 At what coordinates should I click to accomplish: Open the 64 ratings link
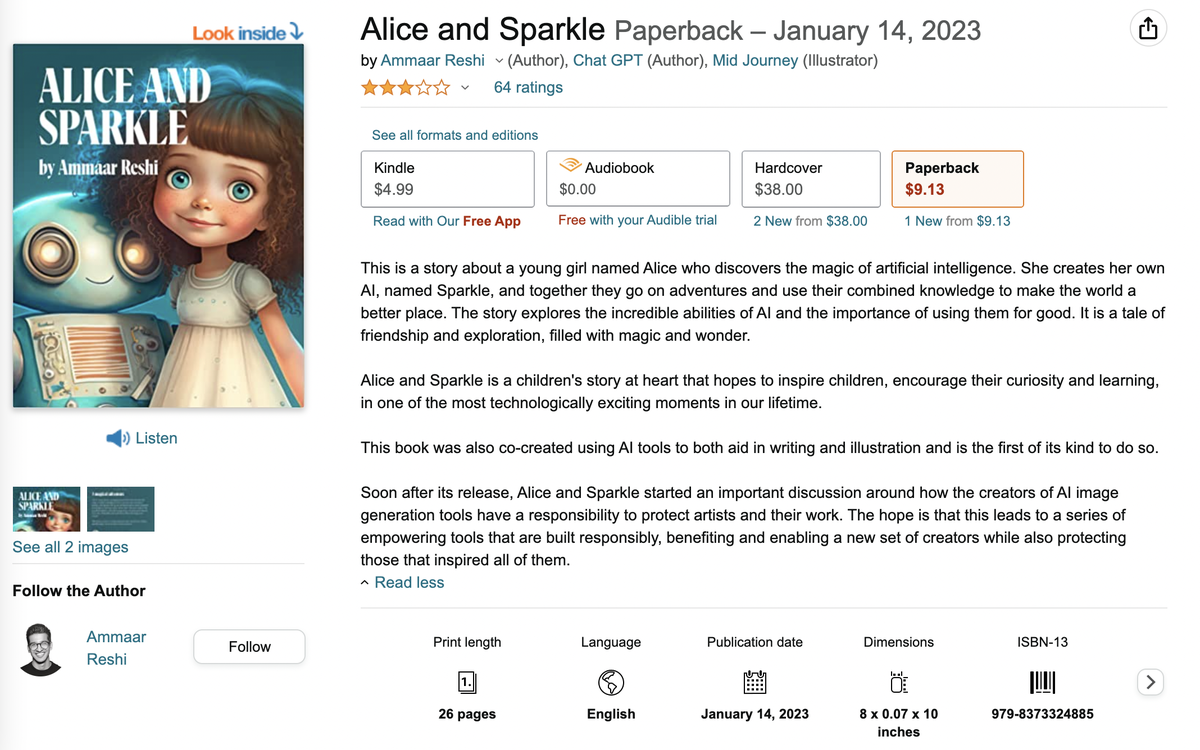[528, 88]
